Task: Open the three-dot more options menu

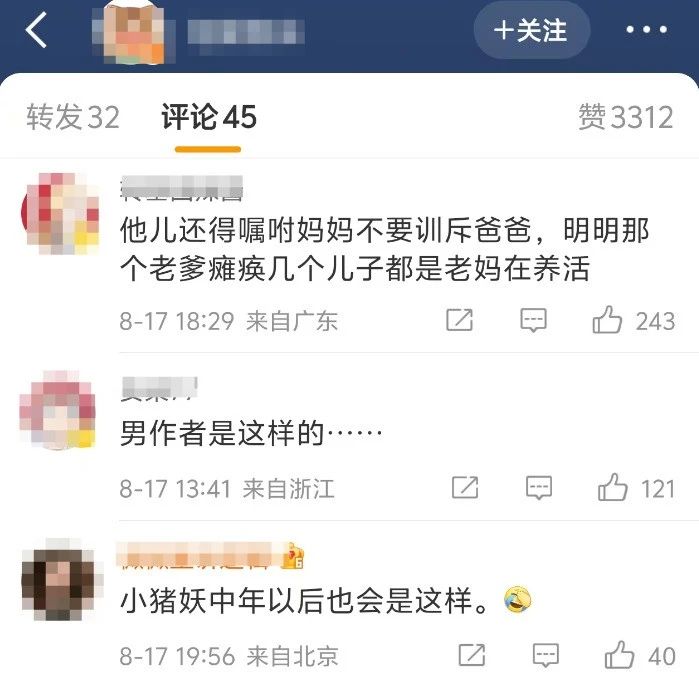Action: pyautogui.click(x=646, y=30)
